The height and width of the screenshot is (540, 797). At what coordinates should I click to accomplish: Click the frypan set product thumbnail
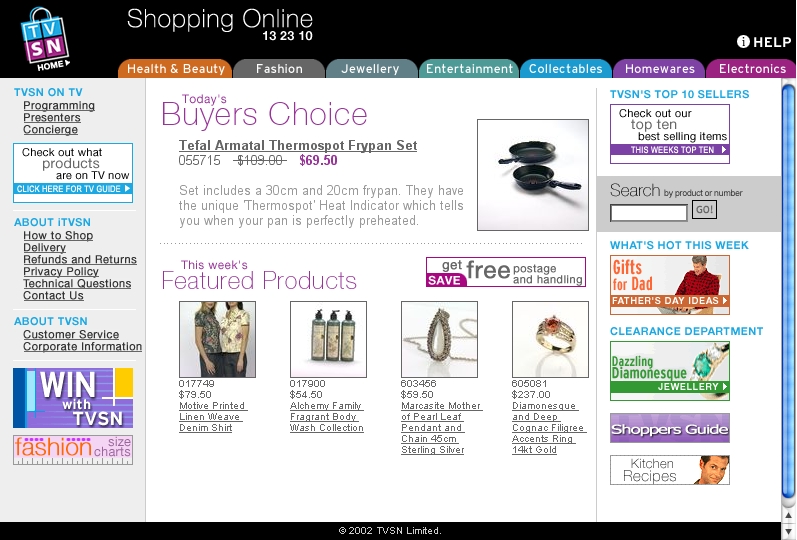[533, 175]
